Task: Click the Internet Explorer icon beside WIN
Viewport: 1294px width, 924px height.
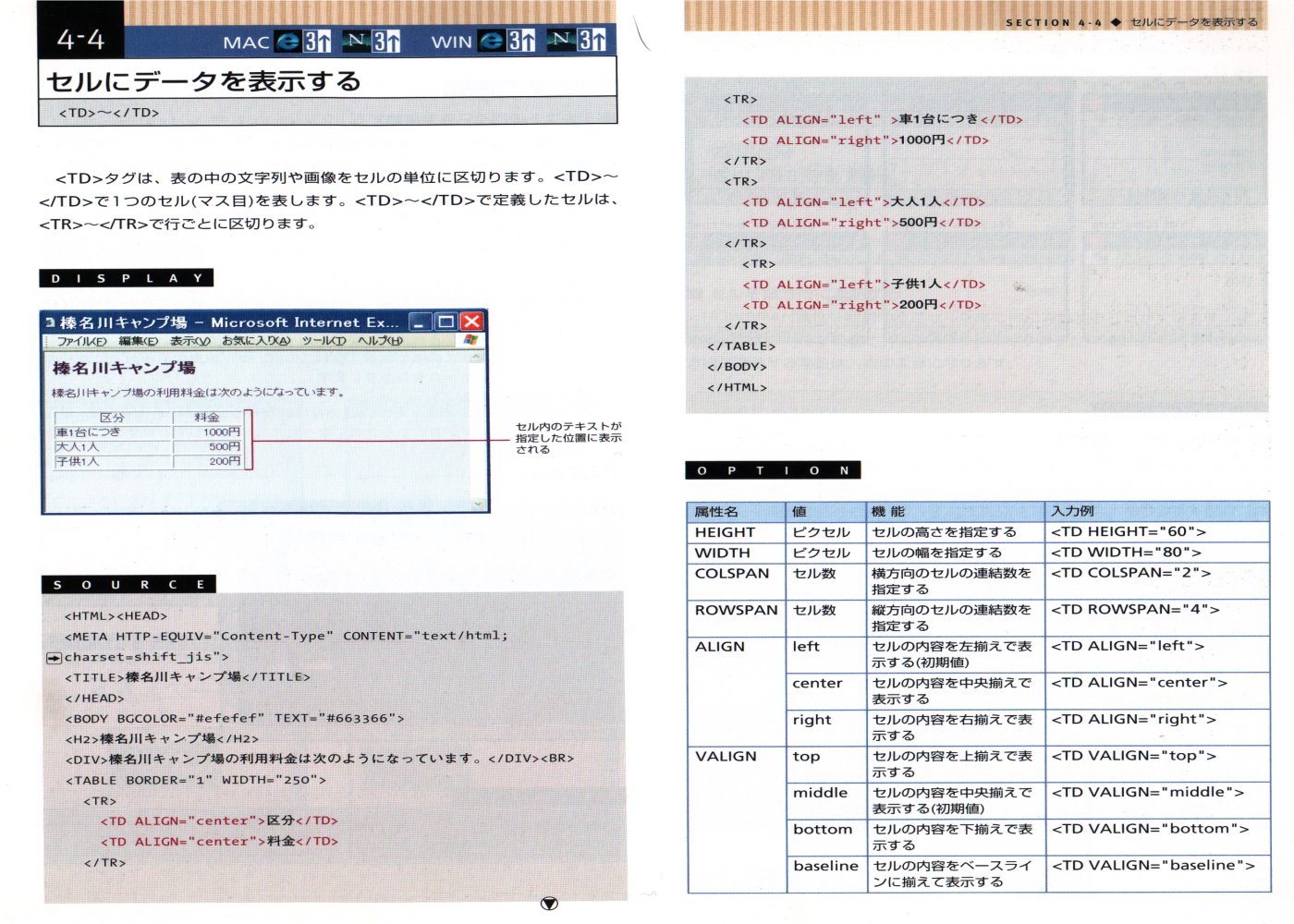Action: point(494,41)
